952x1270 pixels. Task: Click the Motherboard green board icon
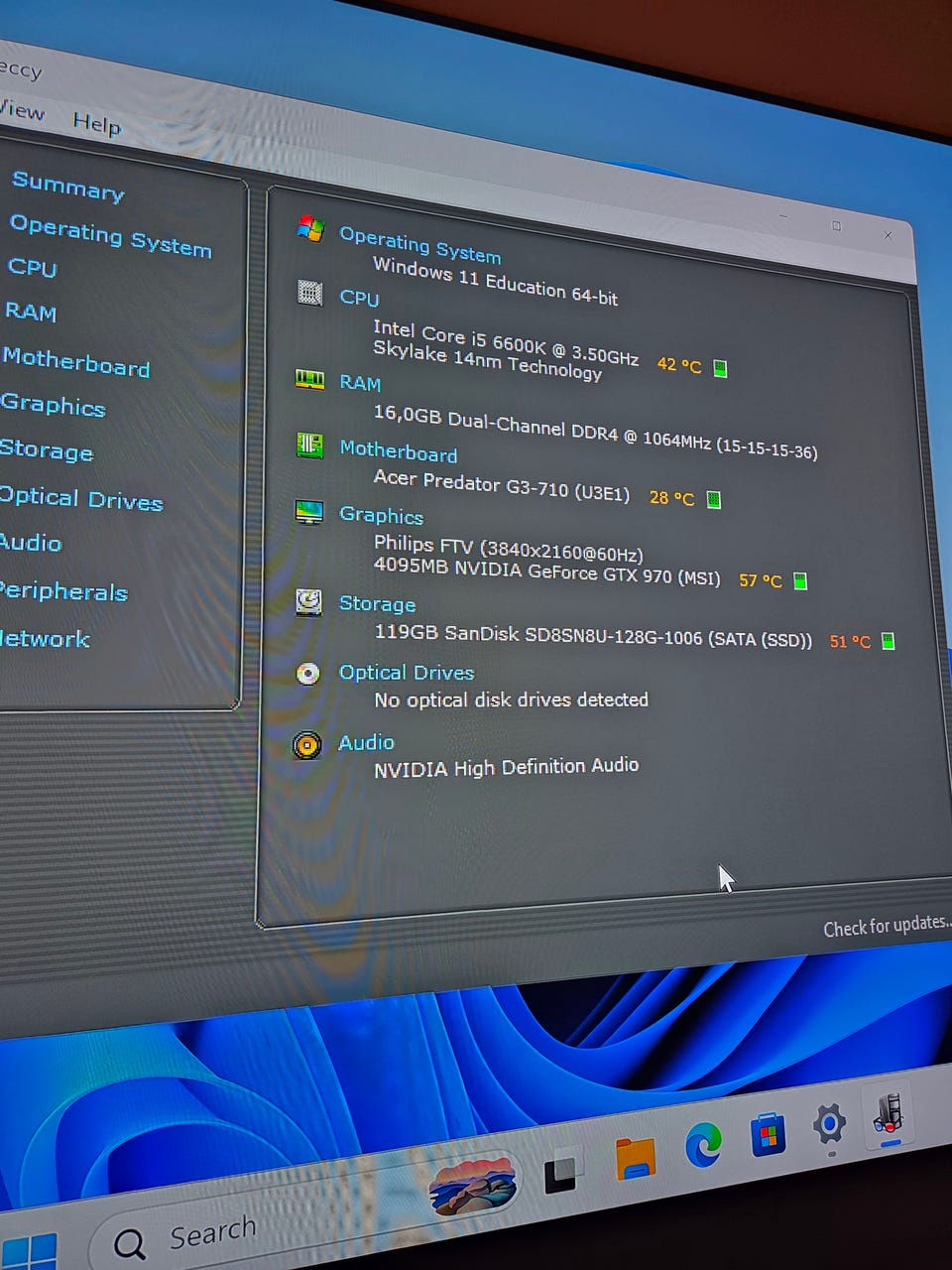tap(309, 444)
